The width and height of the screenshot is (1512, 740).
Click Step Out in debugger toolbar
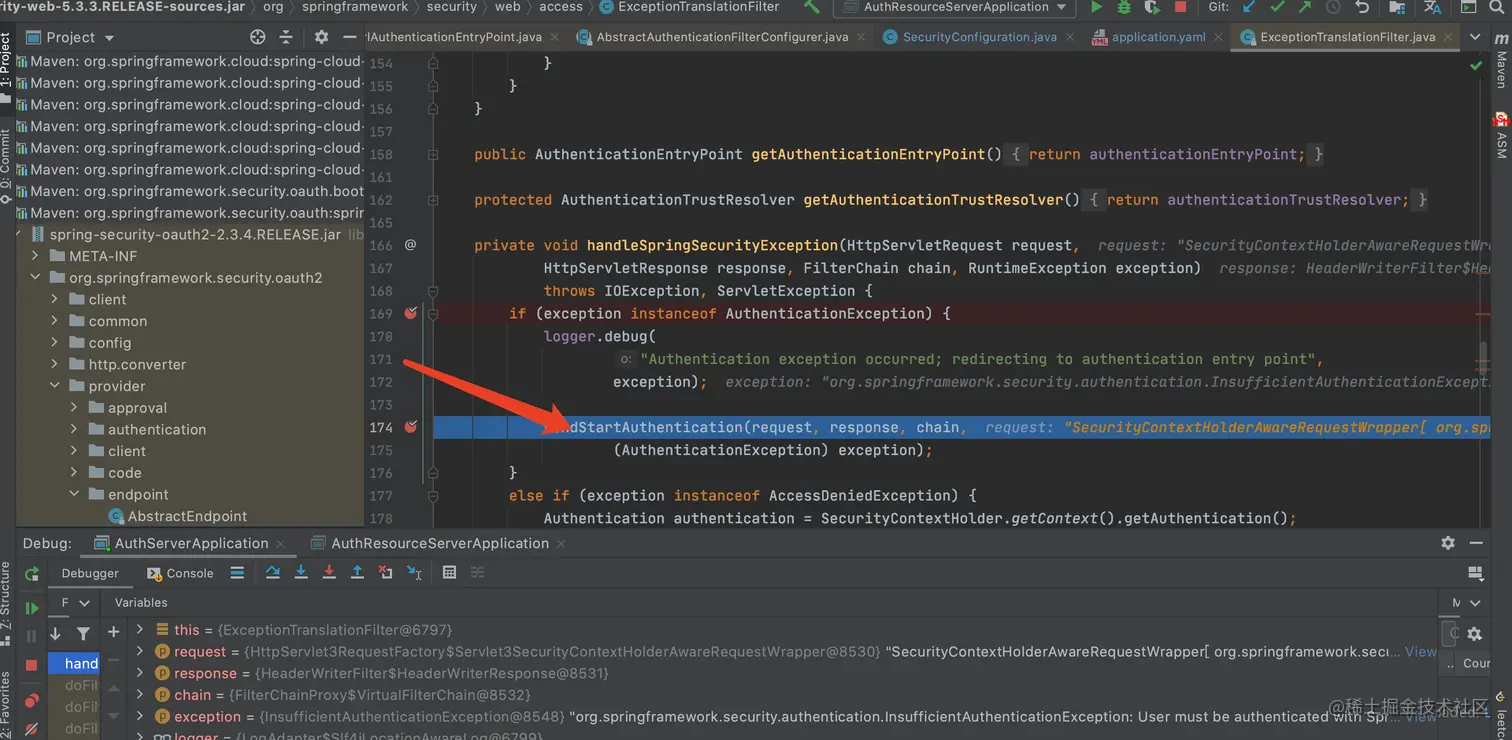click(x=357, y=572)
